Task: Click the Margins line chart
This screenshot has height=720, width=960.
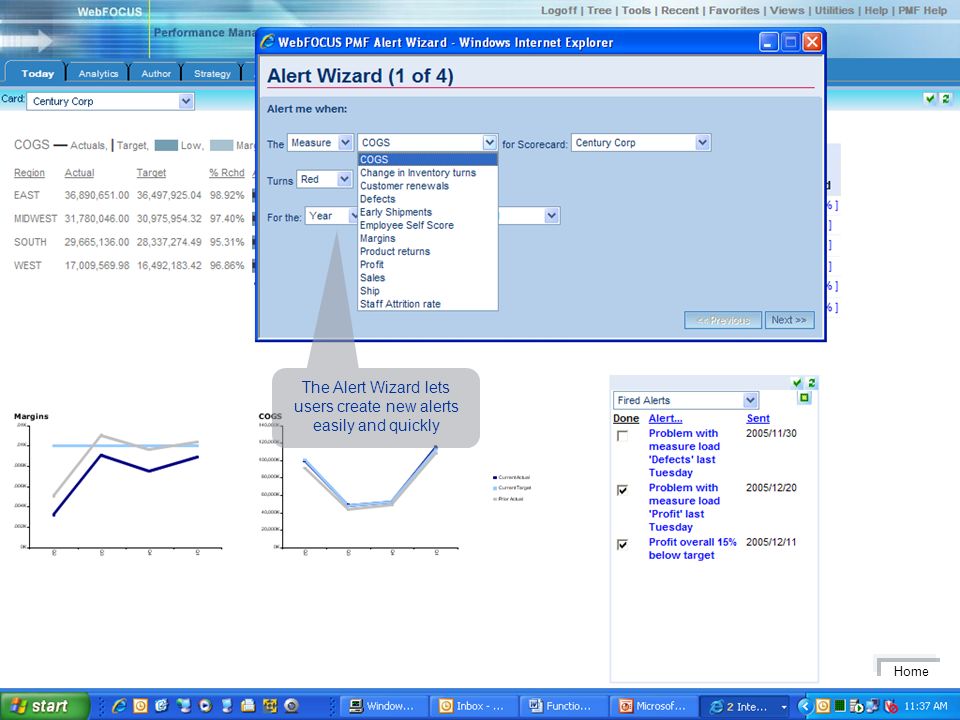Action: pos(119,486)
